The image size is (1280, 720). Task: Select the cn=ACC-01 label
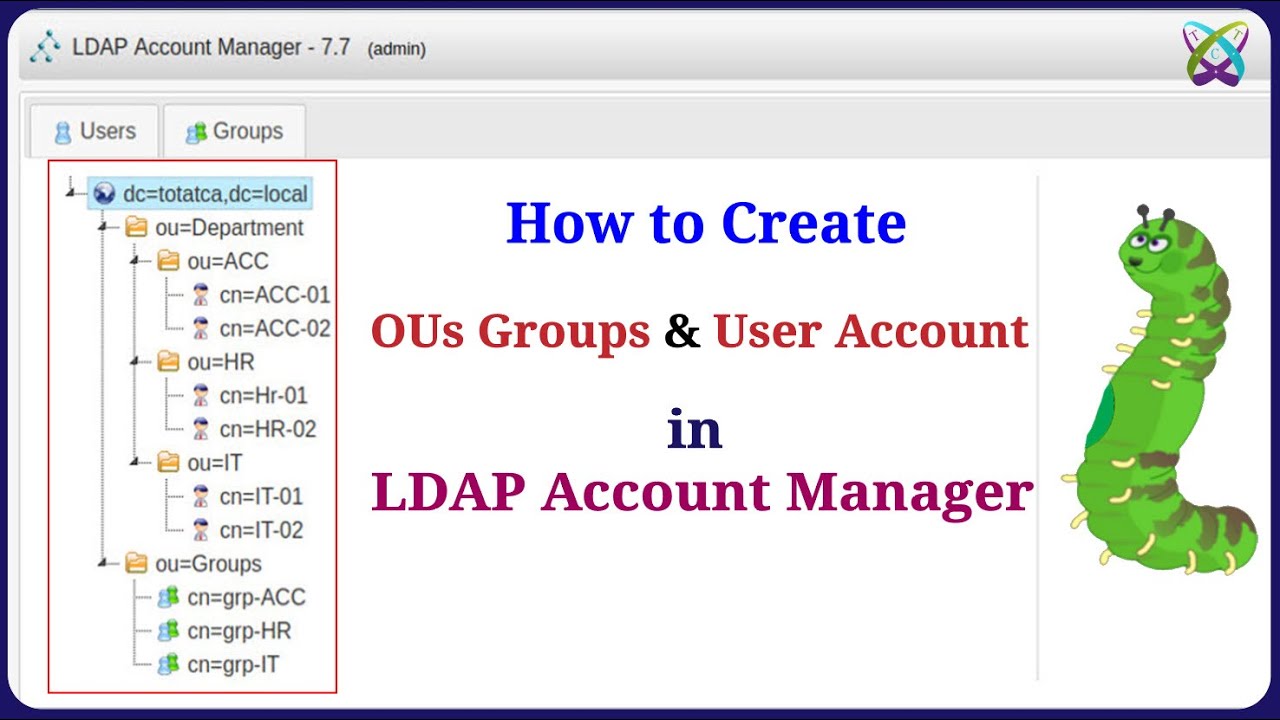(x=275, y=295)
